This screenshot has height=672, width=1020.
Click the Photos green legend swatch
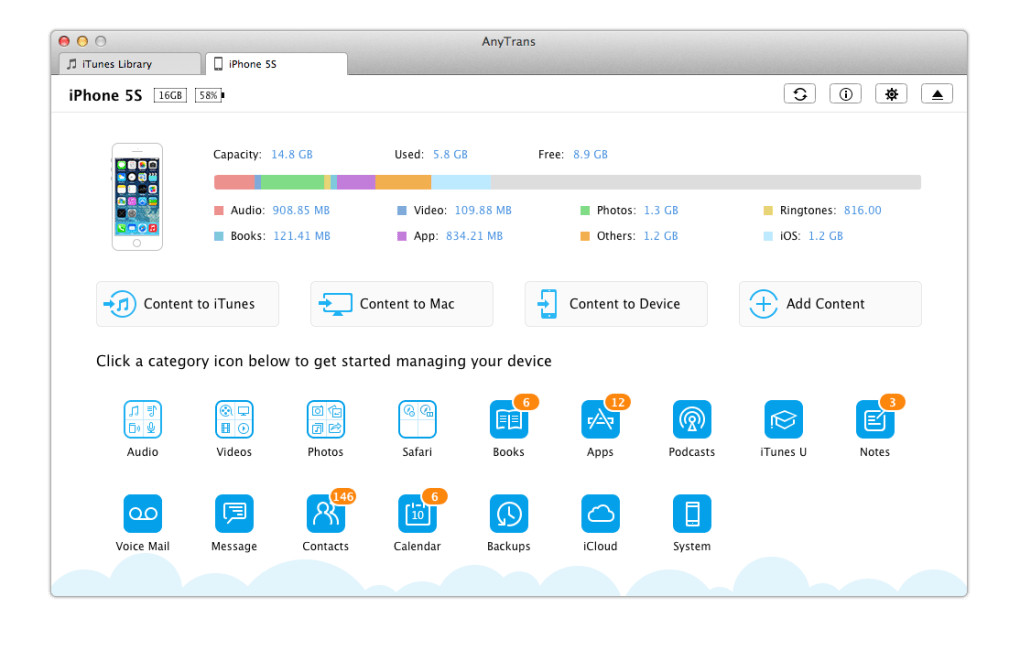585,211
